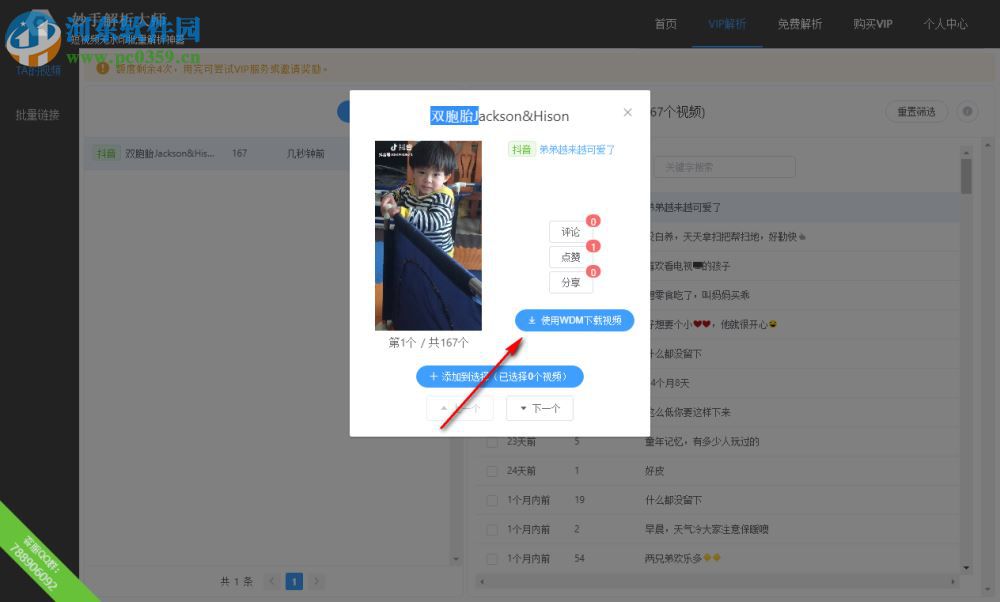Click the 分享 share button
The width and height of the screenshot is (1000, 602).
pos(570,282)
